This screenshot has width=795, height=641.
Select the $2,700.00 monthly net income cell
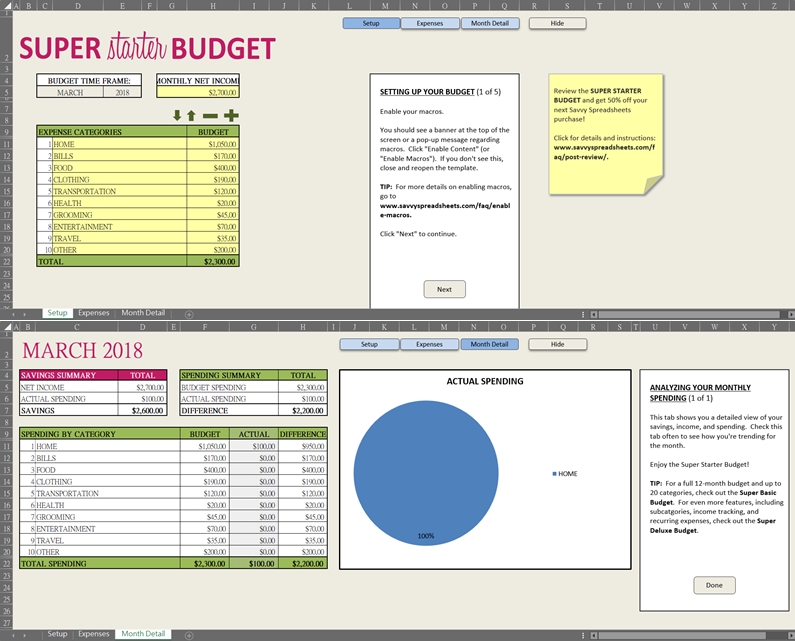[198, 92]
